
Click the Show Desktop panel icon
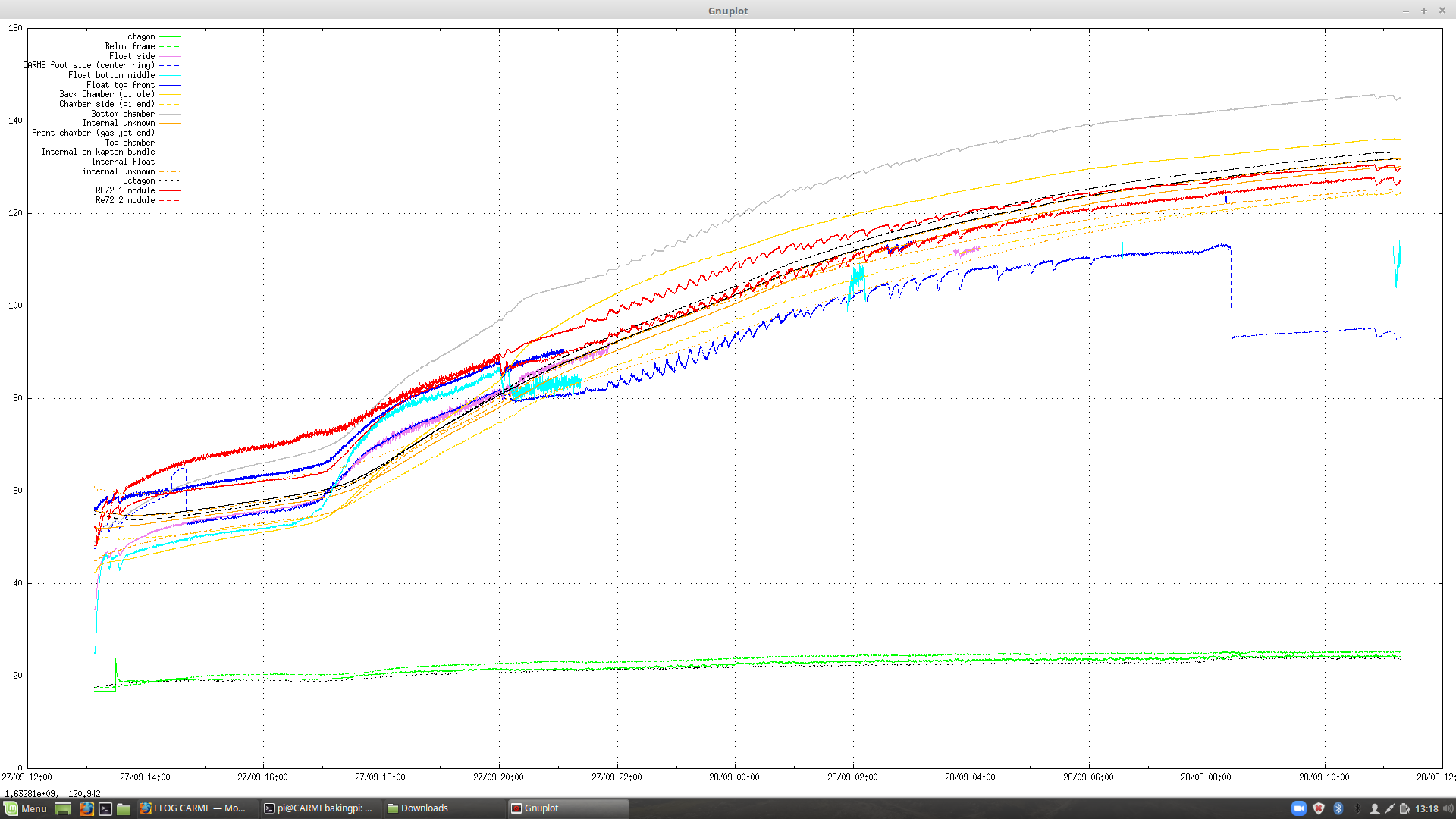pos(63,808)
